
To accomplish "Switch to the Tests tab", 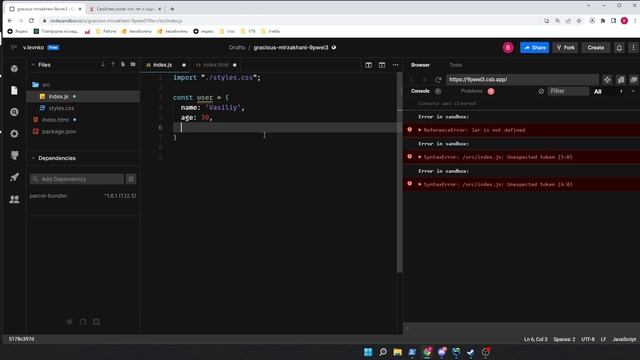I will click(x=456, y=65).
